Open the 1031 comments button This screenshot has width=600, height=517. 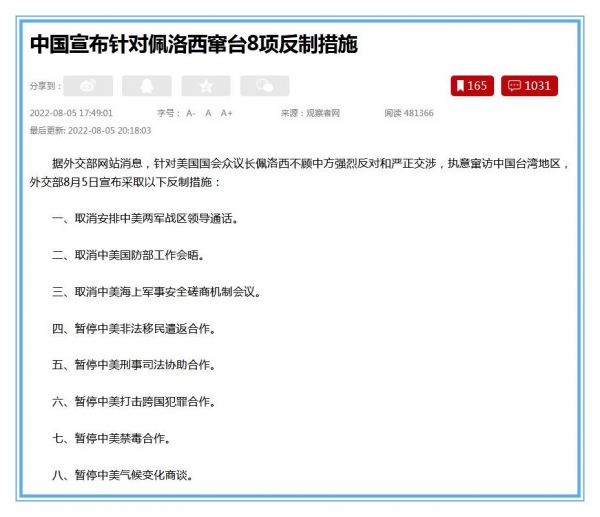(530, 86)
